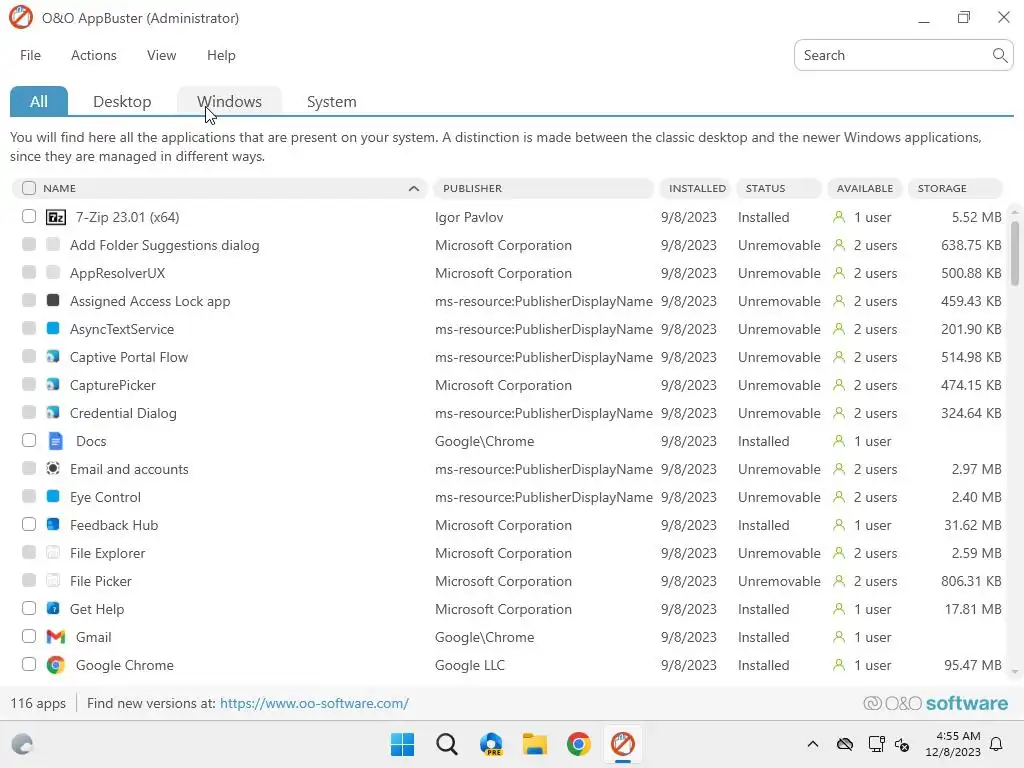Image resolution: width=1024 pixels, height=768 pixels.
Task: Switch to the Desktop tab
Action: point(122,101)
